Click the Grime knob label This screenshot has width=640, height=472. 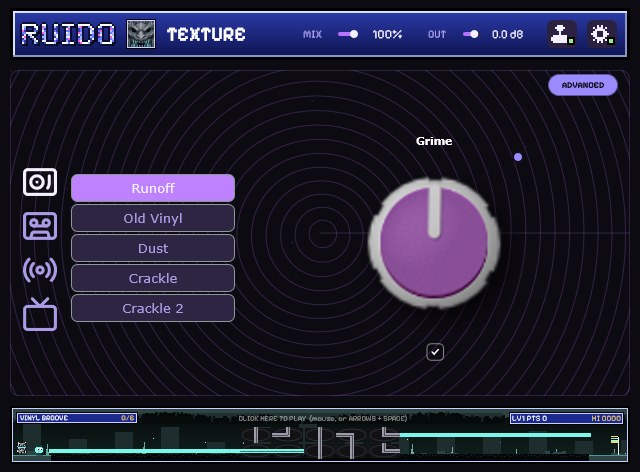click(x=434, y=141)
